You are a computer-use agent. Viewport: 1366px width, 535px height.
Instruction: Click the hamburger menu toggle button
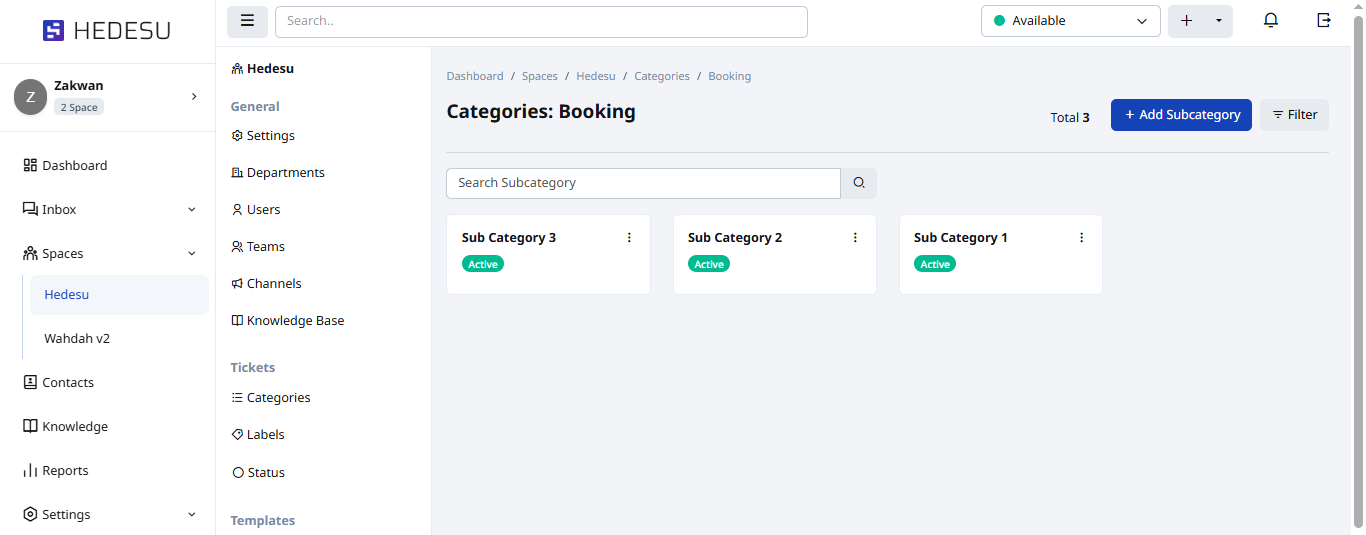247,21
